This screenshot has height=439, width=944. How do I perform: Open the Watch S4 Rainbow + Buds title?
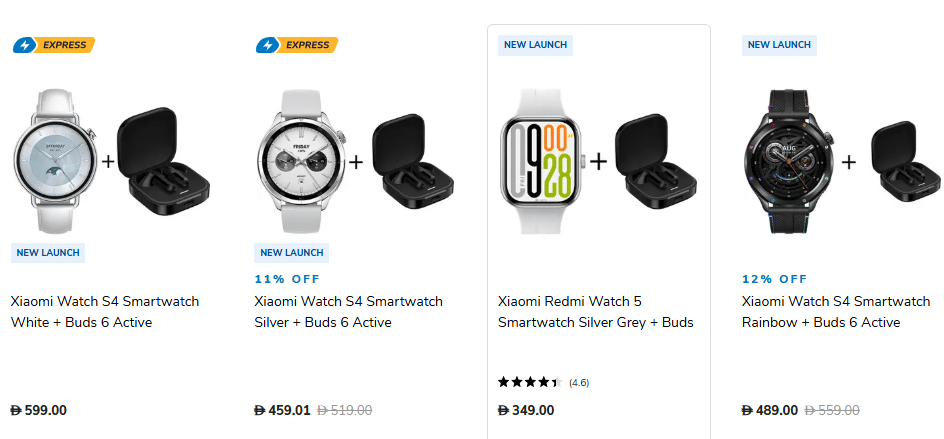click(836, 312)
